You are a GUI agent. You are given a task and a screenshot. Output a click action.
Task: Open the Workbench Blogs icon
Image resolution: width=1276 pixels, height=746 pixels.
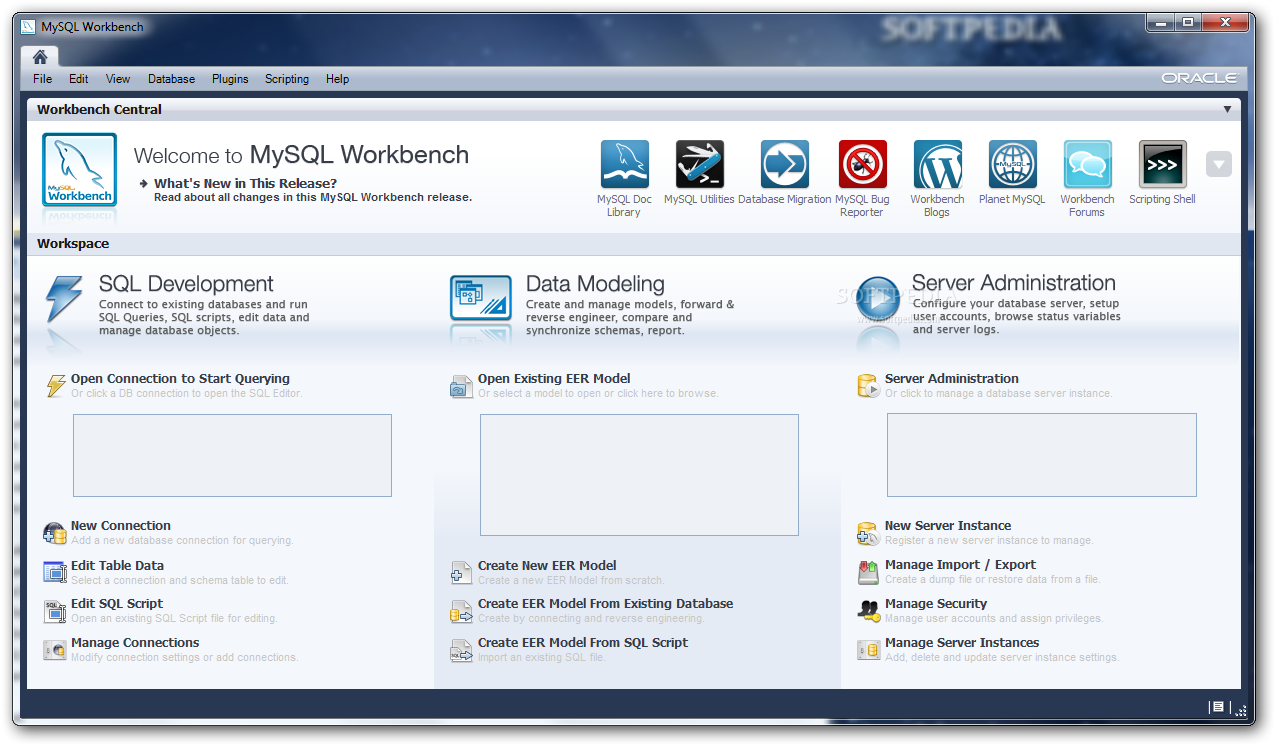pyautogui.click(x=937, y=164)
